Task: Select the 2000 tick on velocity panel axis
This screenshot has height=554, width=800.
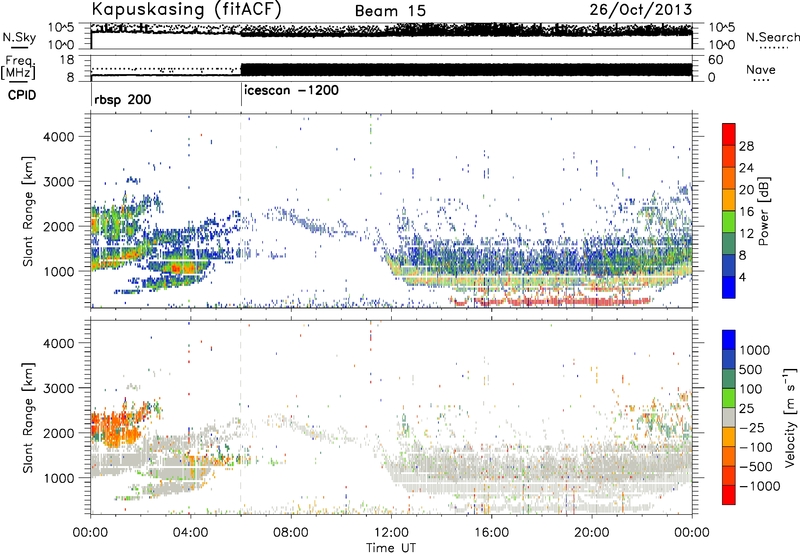Action: coord(58,433)
